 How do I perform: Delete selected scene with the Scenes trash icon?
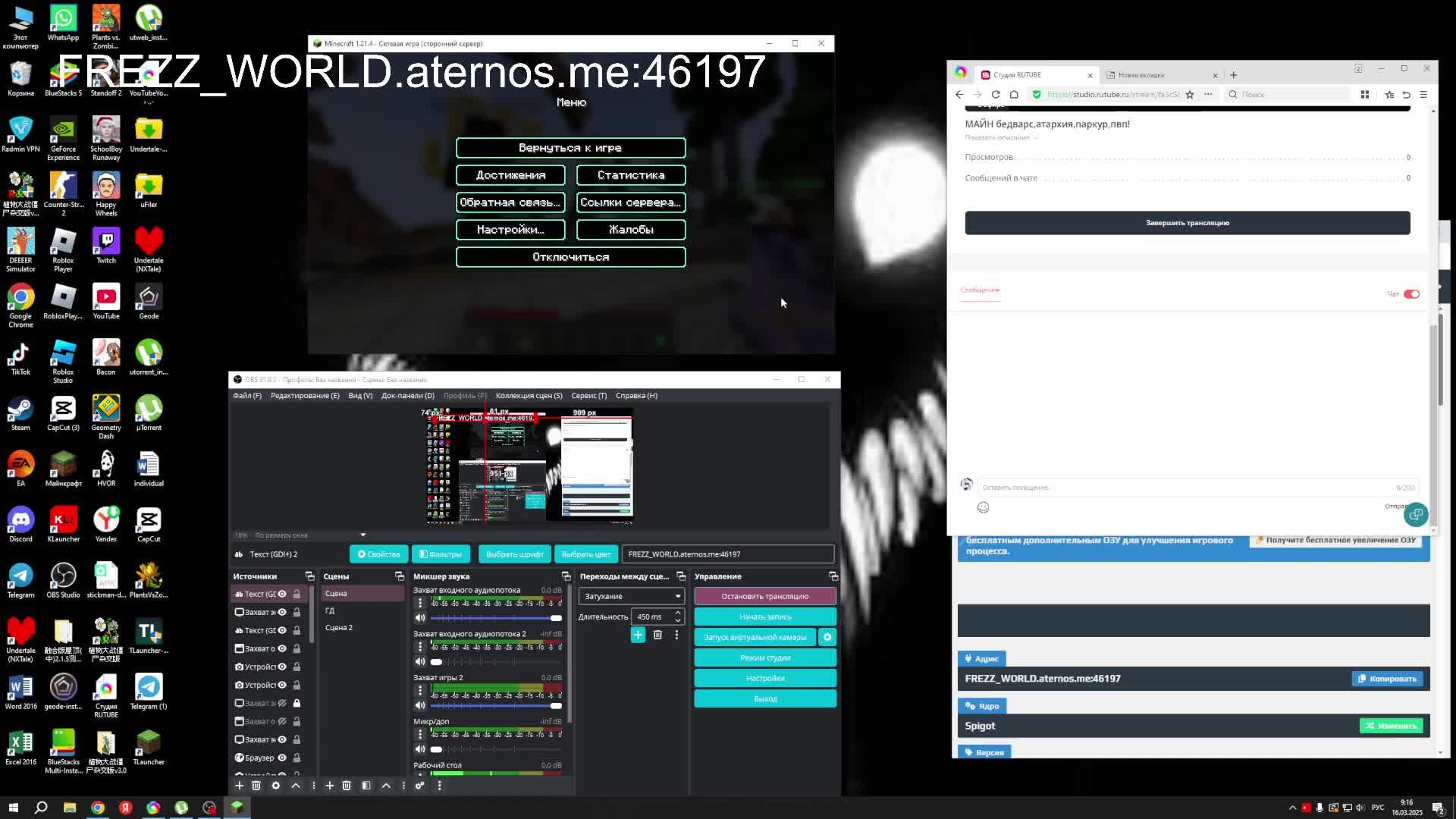pyautogui.click(x=347, y=786)
